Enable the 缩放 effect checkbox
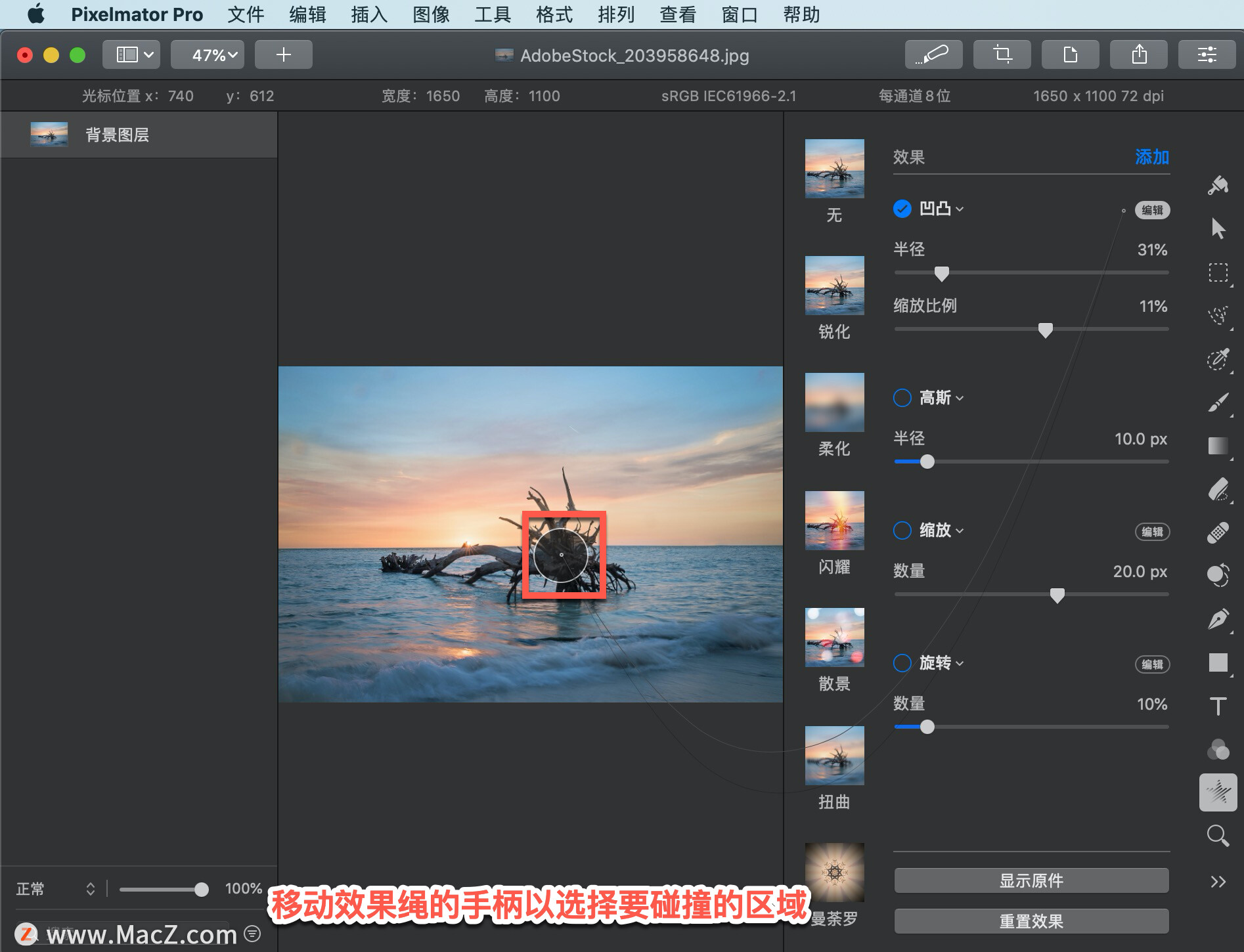 coord(902,530)
